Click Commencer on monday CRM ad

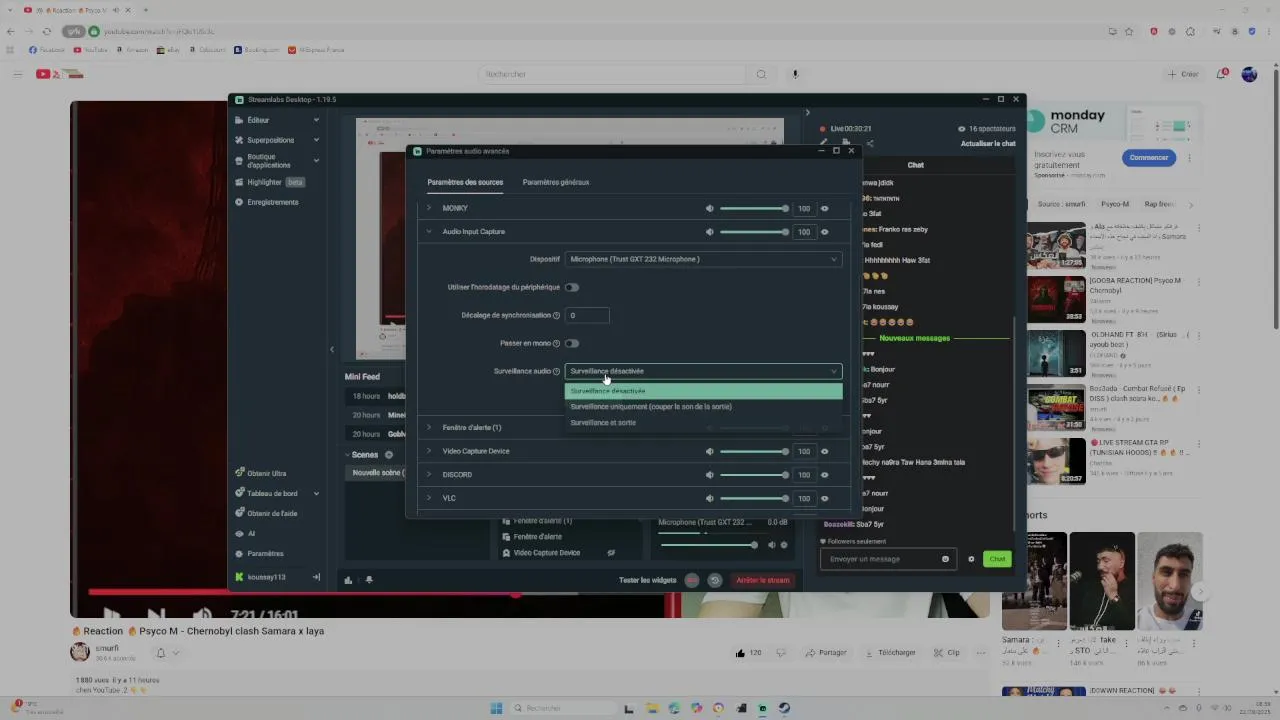coord(1149,158)
